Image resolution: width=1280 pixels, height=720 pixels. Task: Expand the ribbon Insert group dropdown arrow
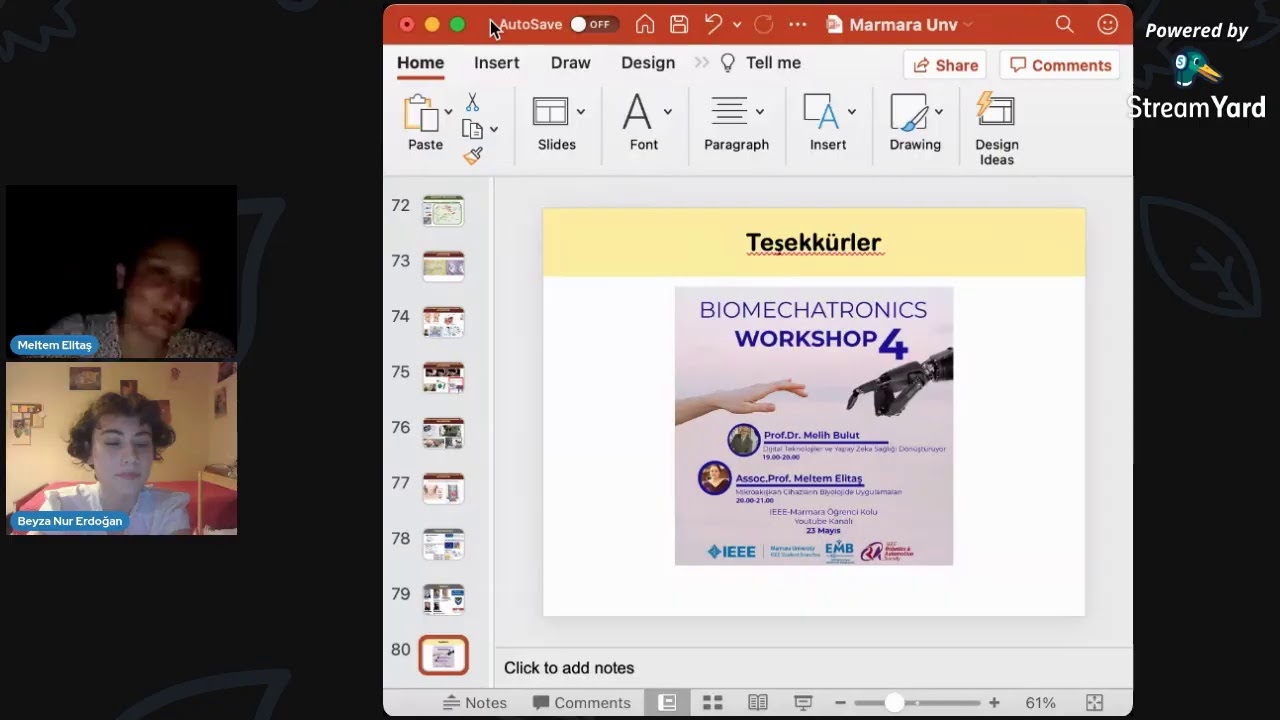(852, 112)
